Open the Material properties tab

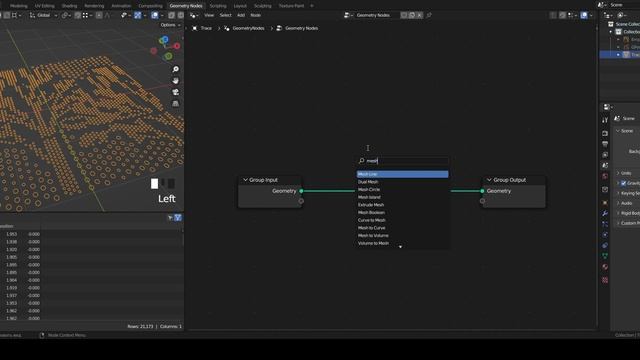[x=605, y=267]
